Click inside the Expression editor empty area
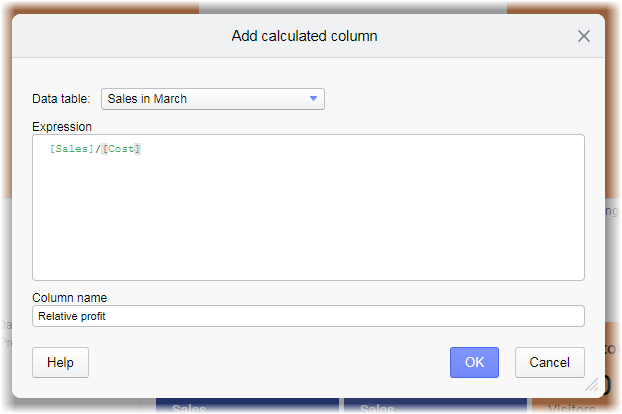The width and height of the screenshot is (622, 414). tap(308, 220)
